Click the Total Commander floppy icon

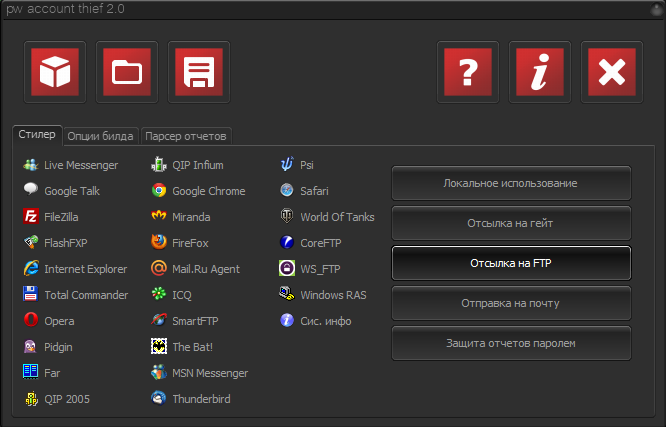pos(31,294)
